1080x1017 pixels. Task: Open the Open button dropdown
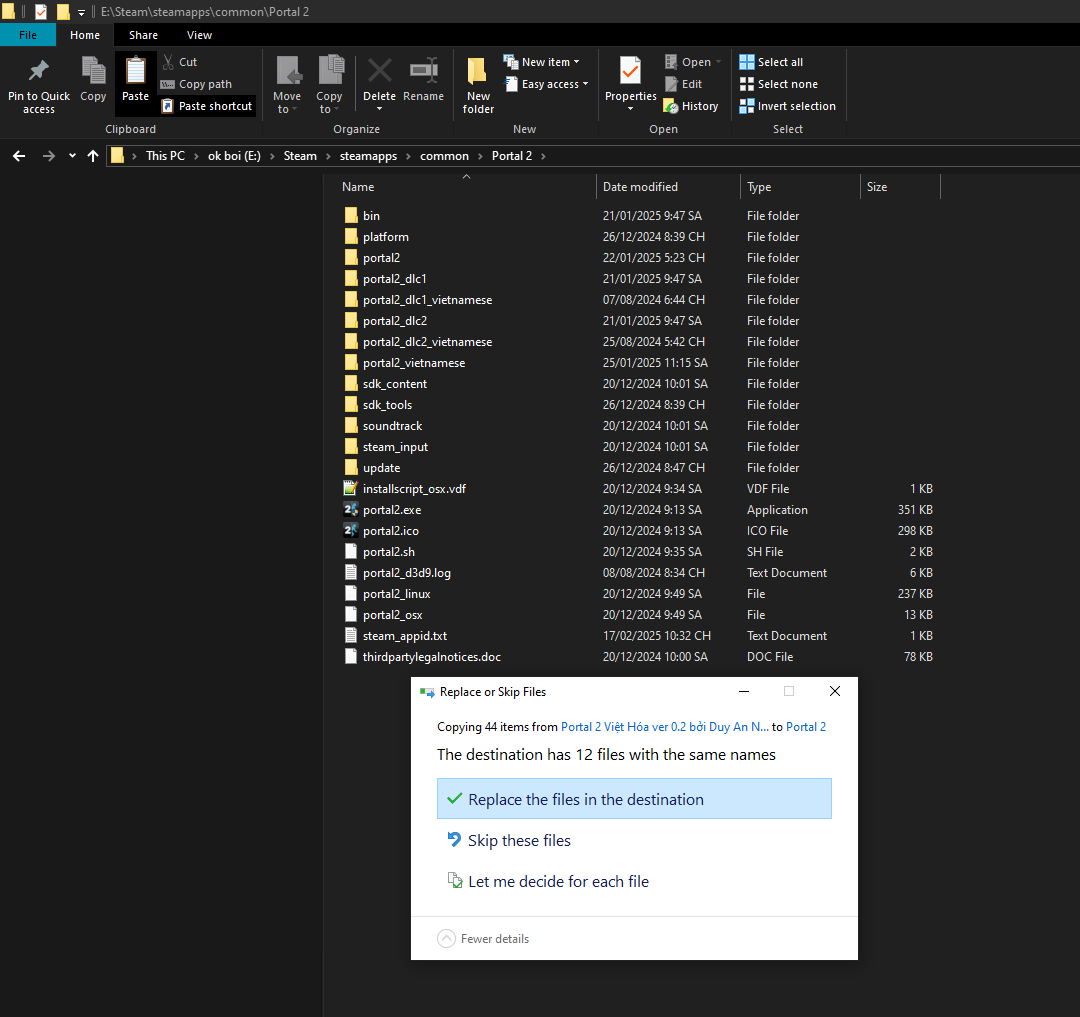[718, 62]
